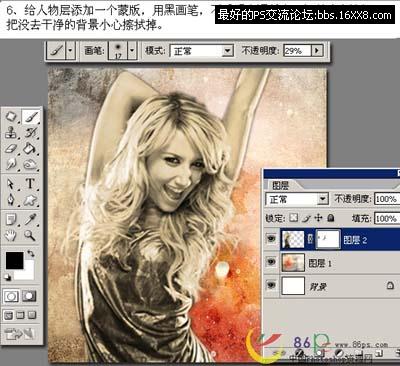Screen dimensions: 400x366
Task: Select the Hand tool
Action: (x=11, y=236)
